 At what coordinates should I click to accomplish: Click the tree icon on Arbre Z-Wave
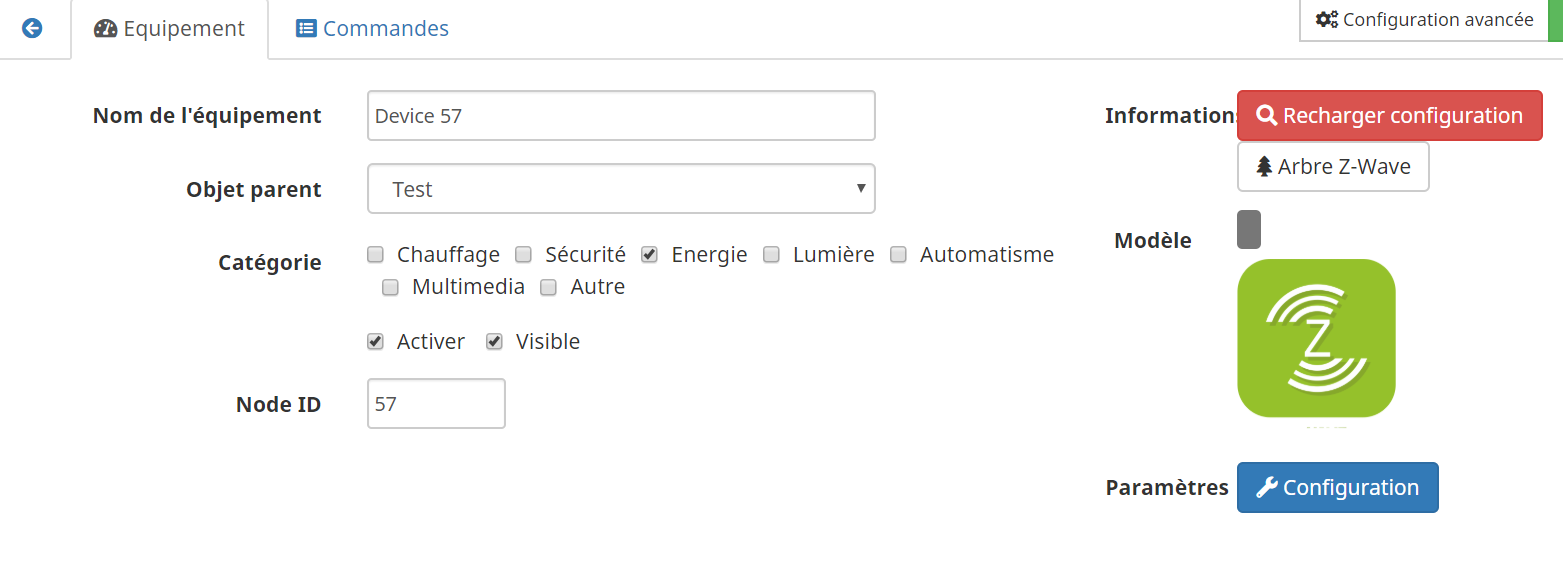pos(1264,167)
